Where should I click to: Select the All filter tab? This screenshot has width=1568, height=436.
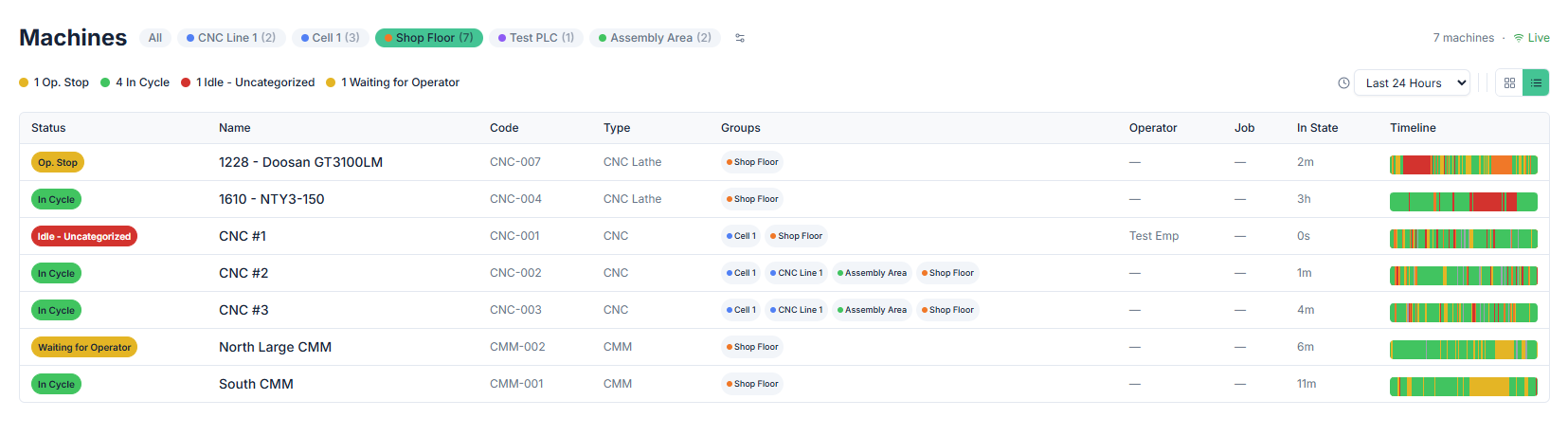[x=155, y=38]
